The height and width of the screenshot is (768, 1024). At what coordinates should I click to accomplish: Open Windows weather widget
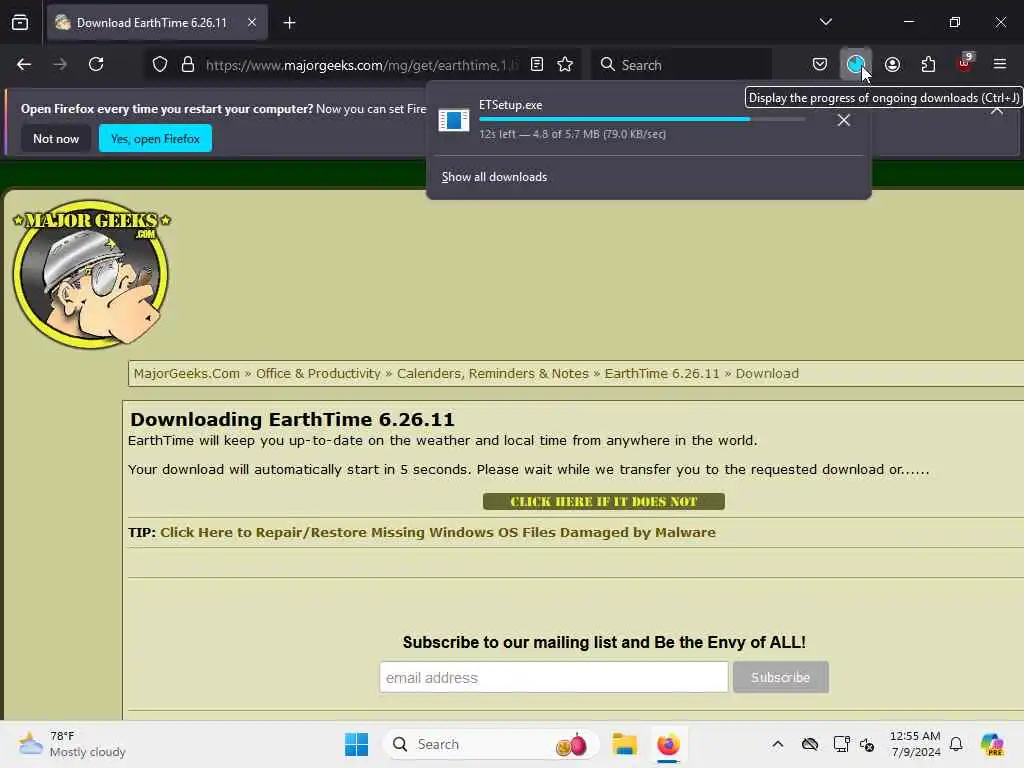click(x=72, y=744)
